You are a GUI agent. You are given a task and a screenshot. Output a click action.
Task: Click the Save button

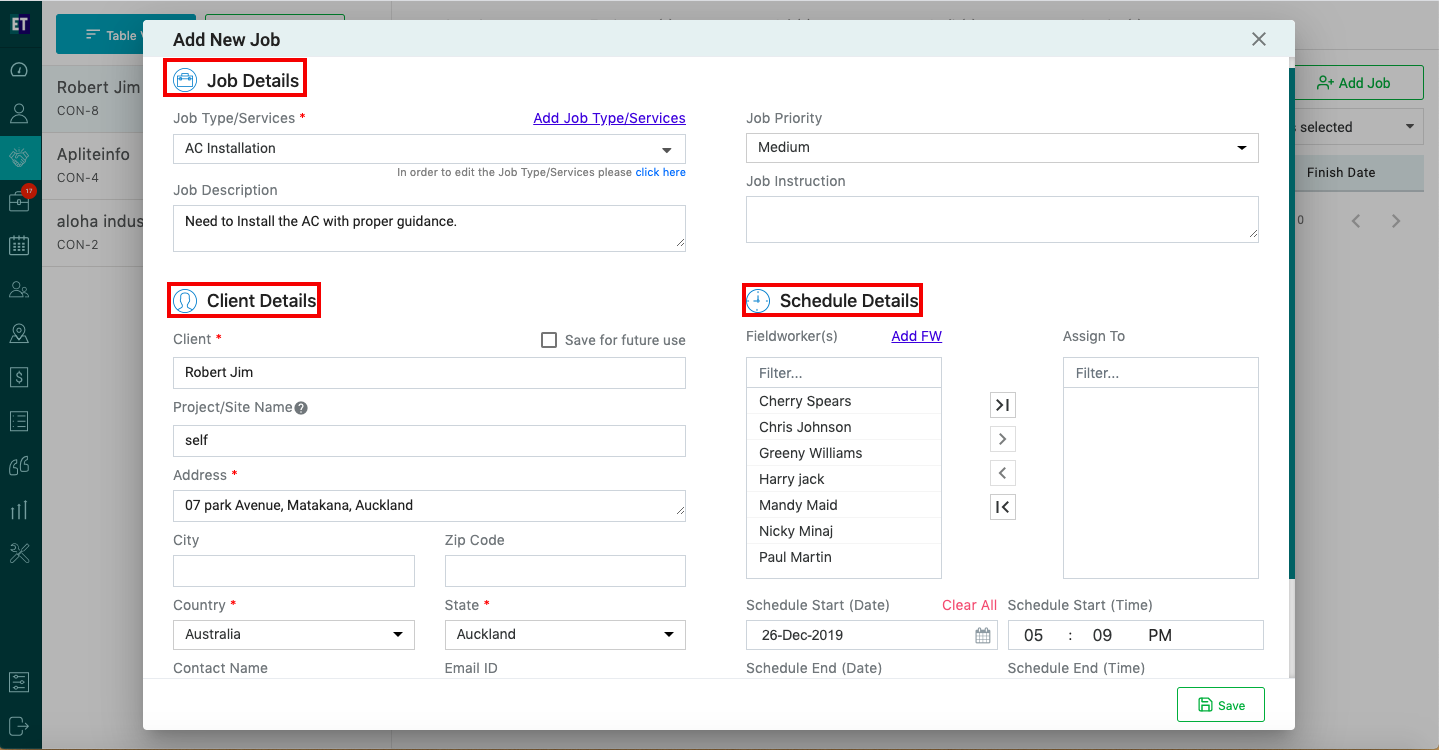pyautogui.click(x=1221, y=705)
